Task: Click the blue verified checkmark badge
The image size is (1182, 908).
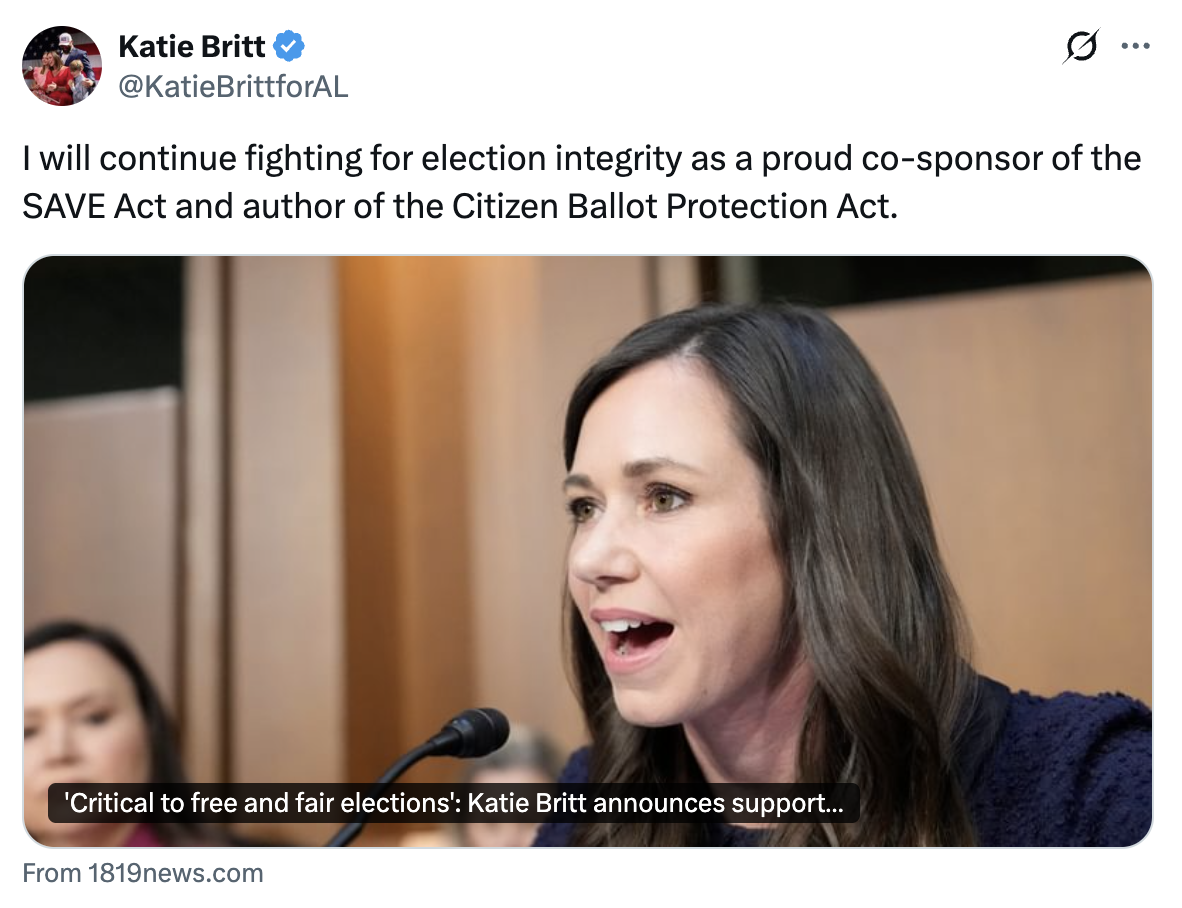Action: pos(290,46)
